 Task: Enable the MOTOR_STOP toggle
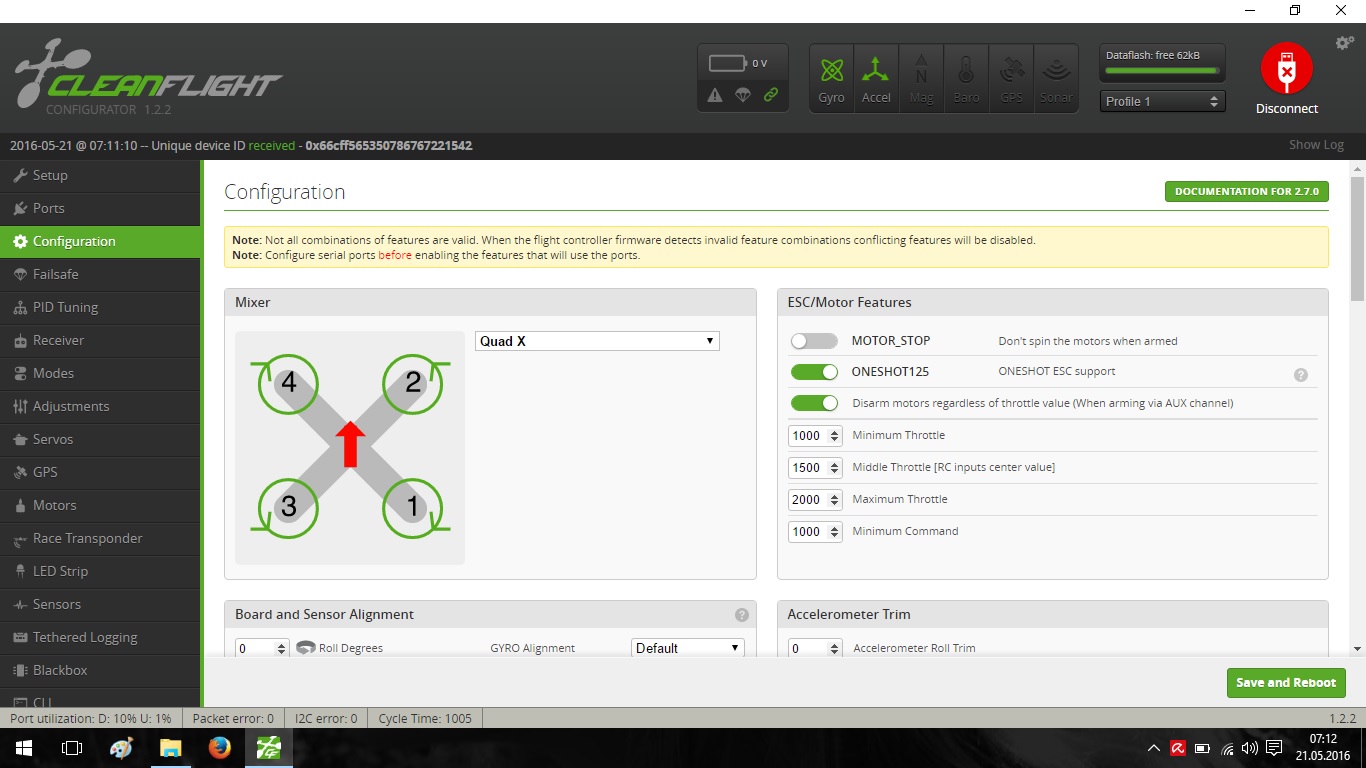tap(813, 341)
